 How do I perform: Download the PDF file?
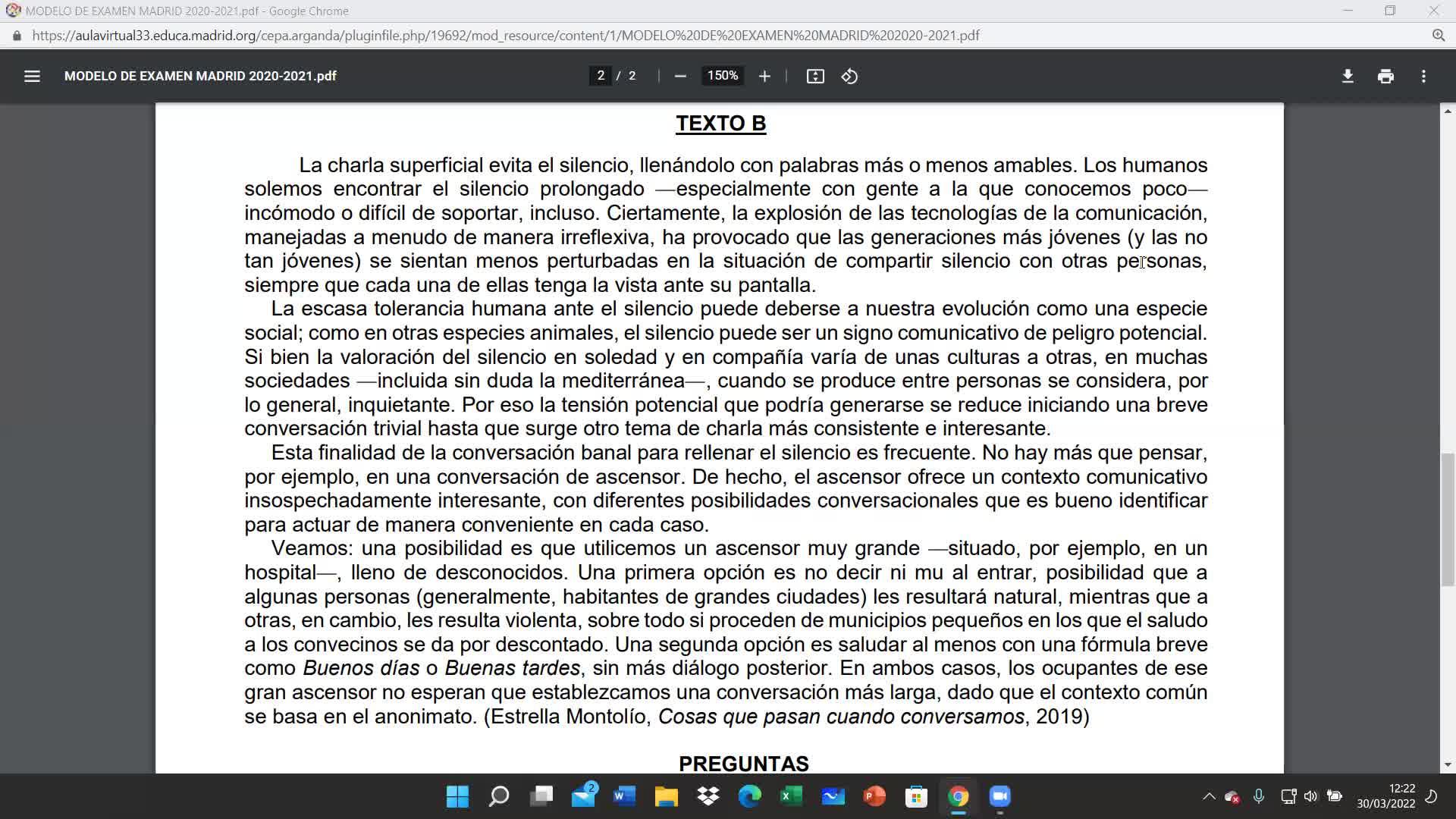pos(1348,76)
